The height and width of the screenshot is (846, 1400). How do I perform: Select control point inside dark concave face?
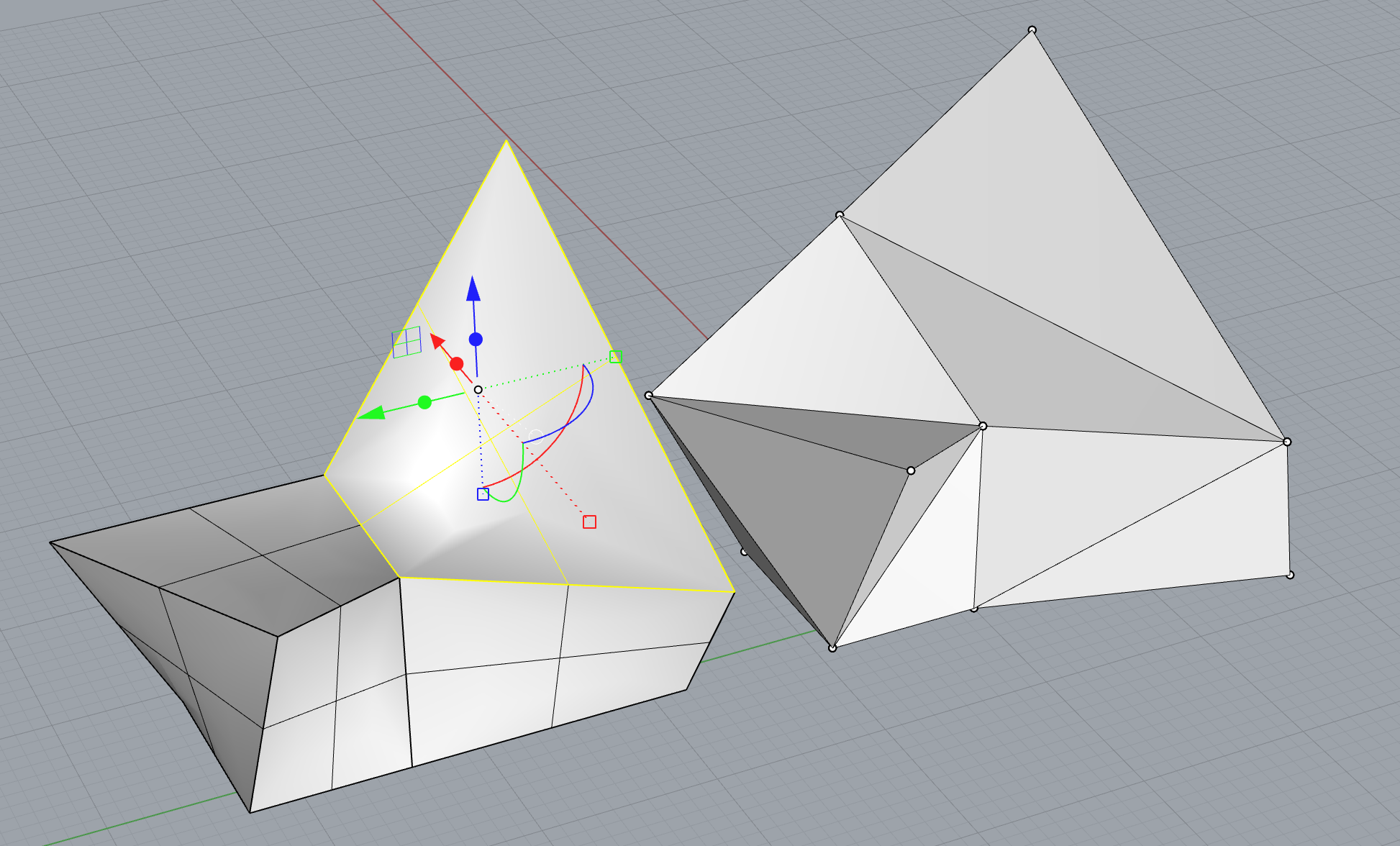pos(911,470)
